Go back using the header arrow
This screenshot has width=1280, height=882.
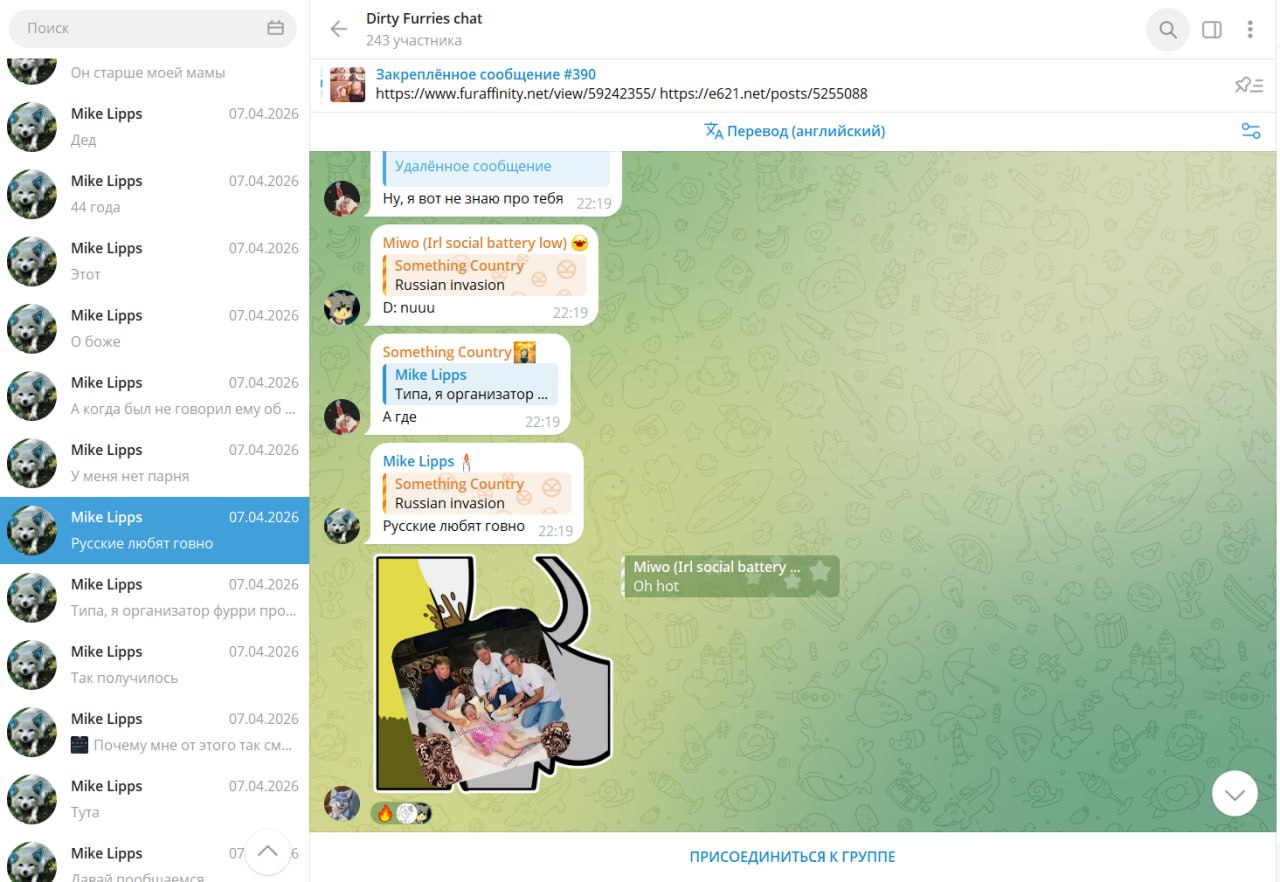[x=339, y=29]
